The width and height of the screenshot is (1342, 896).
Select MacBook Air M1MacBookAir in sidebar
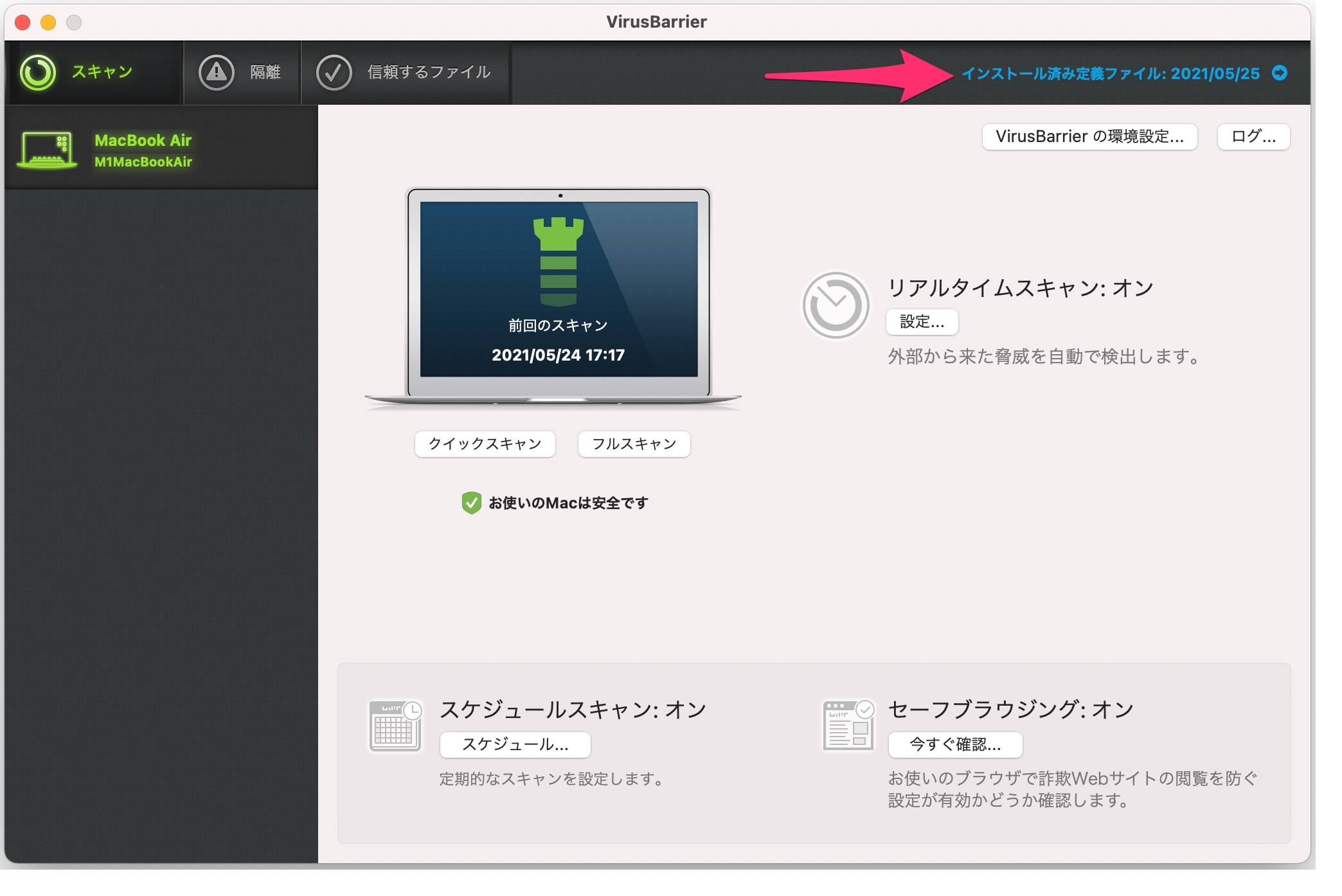[161, 147]
